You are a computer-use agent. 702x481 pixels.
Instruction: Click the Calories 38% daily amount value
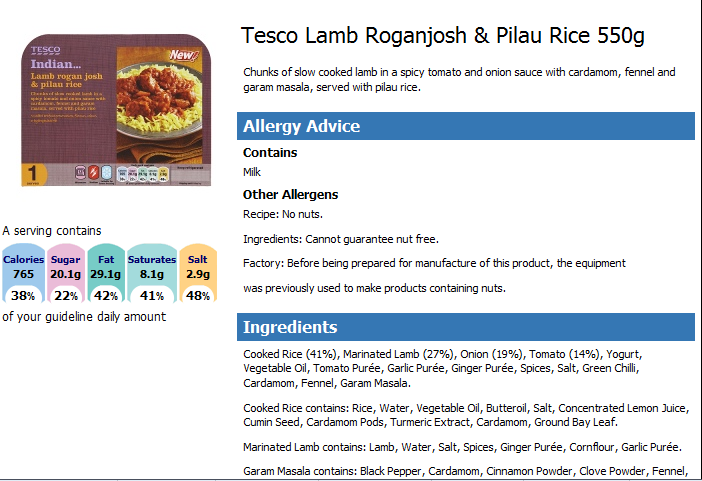[x=23, y=296]
